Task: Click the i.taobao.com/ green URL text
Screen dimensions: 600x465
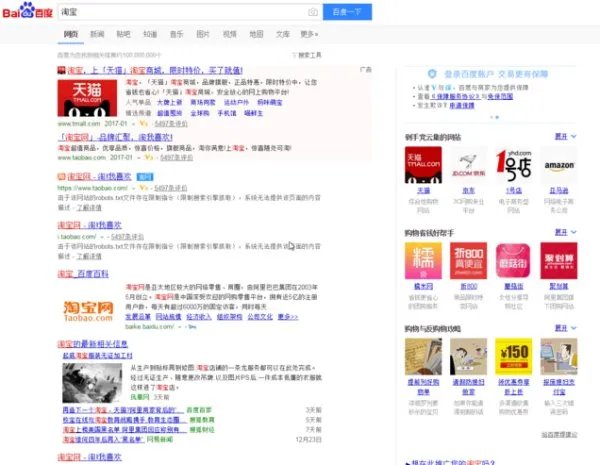Action: tap(77, 237)
